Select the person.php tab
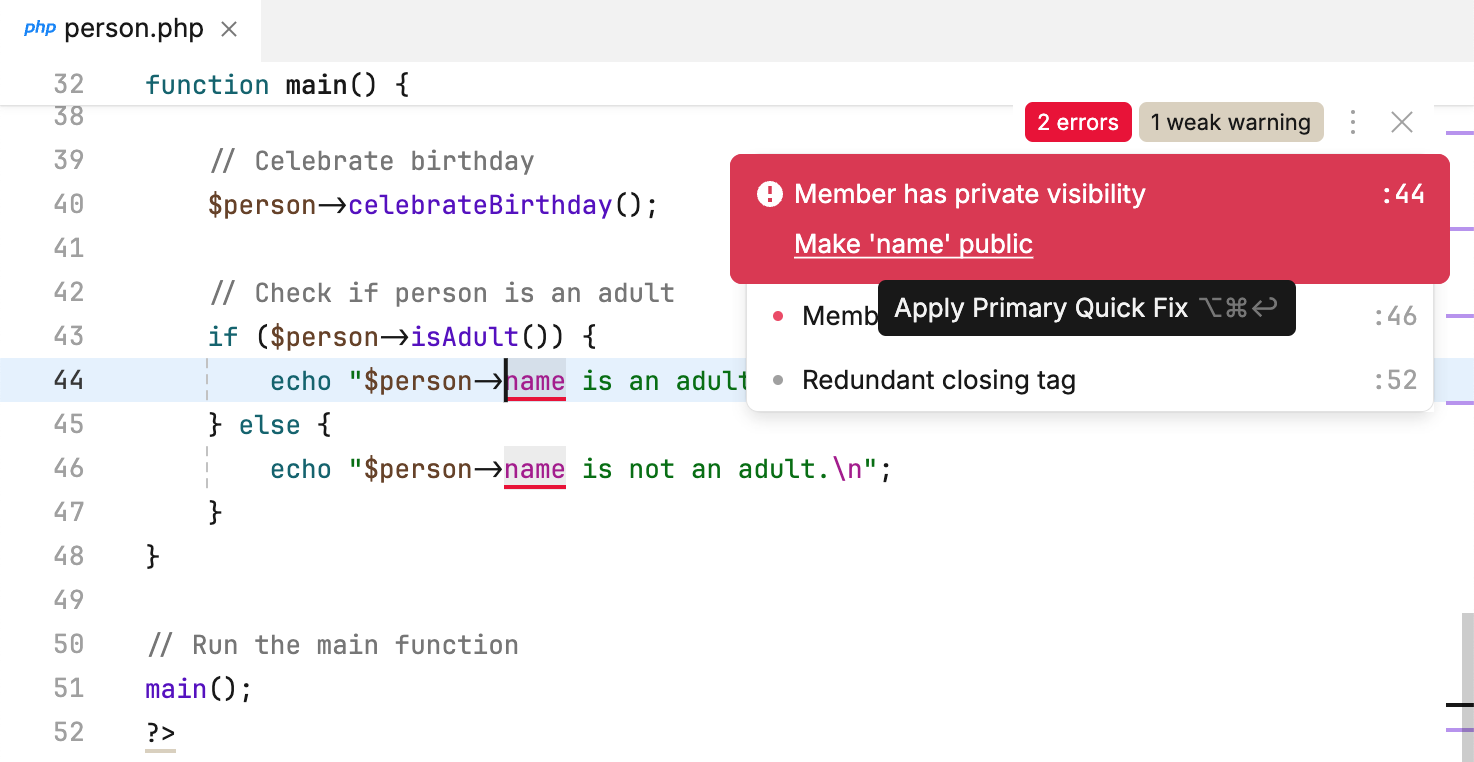Screen dimensions: 1474x762 pos(133,30)
